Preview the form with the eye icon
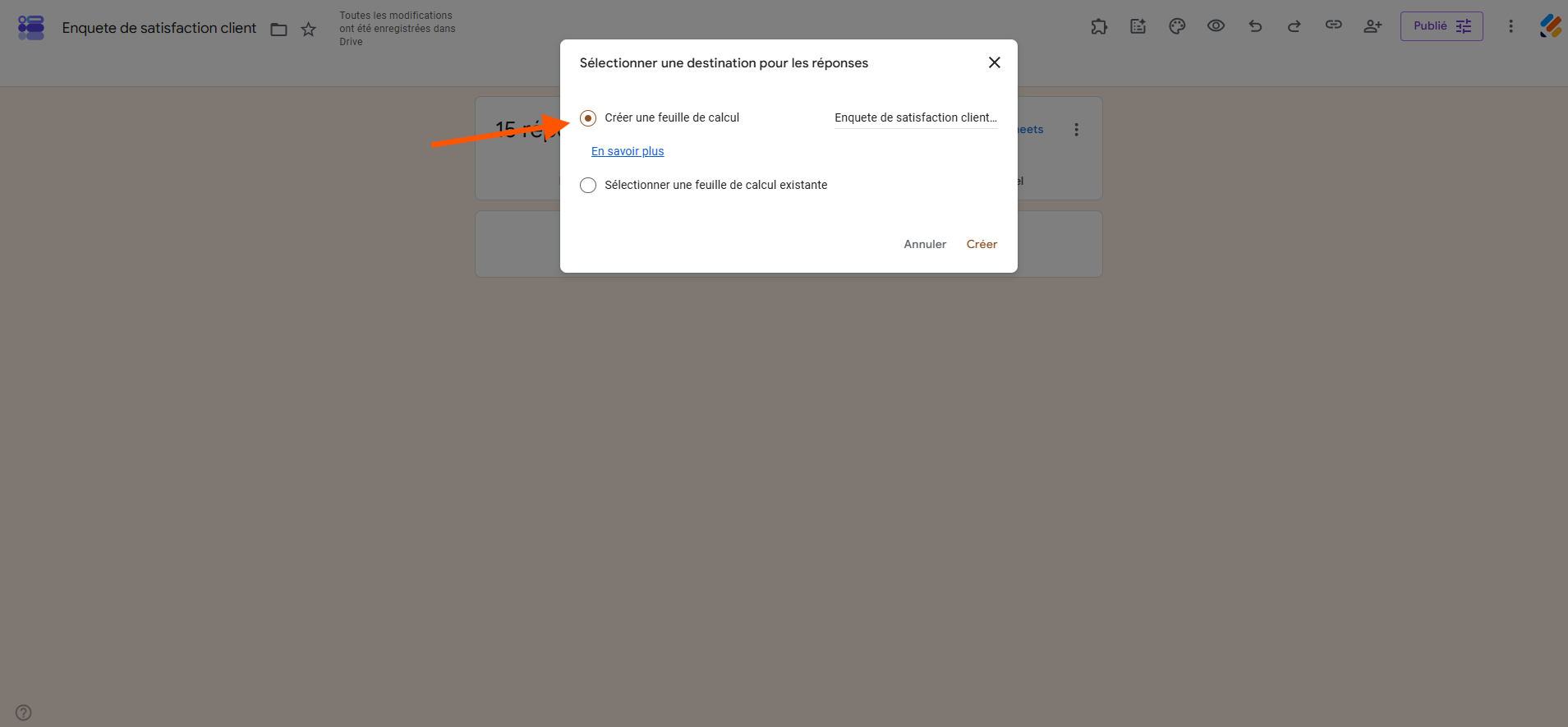1568x727 pixels. pyautogui.click(x=1216, y=26)
